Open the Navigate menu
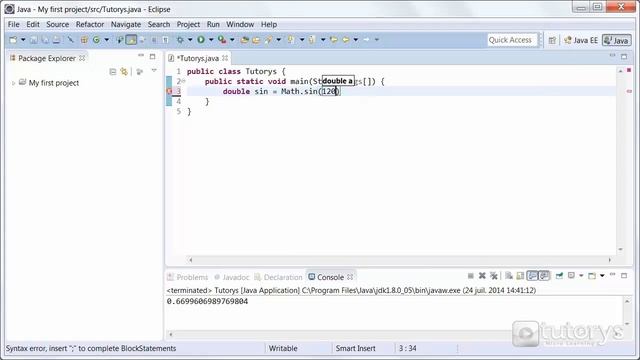 (126, 24)
